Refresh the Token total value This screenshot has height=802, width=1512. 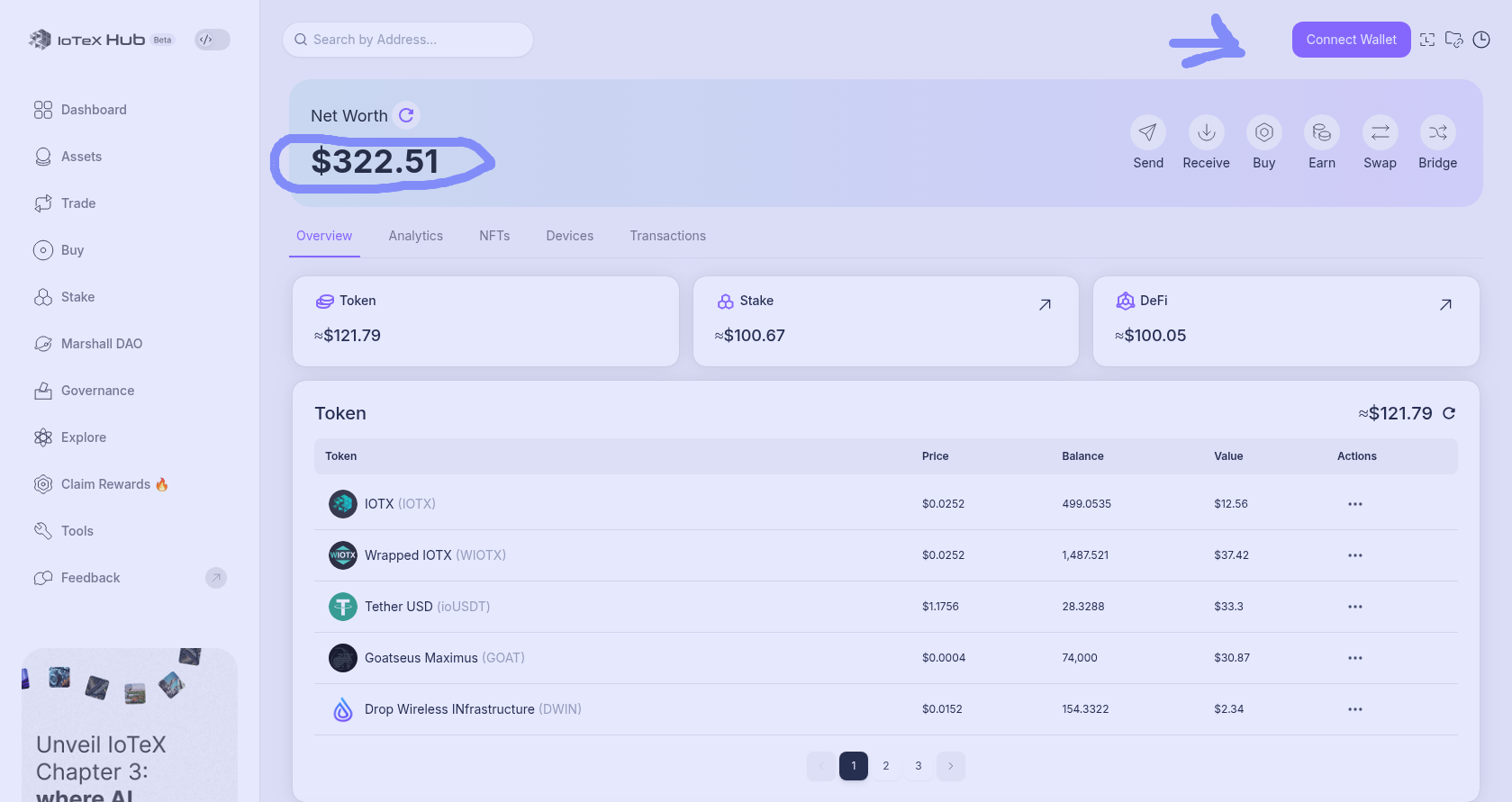(x=1449, y=413)
